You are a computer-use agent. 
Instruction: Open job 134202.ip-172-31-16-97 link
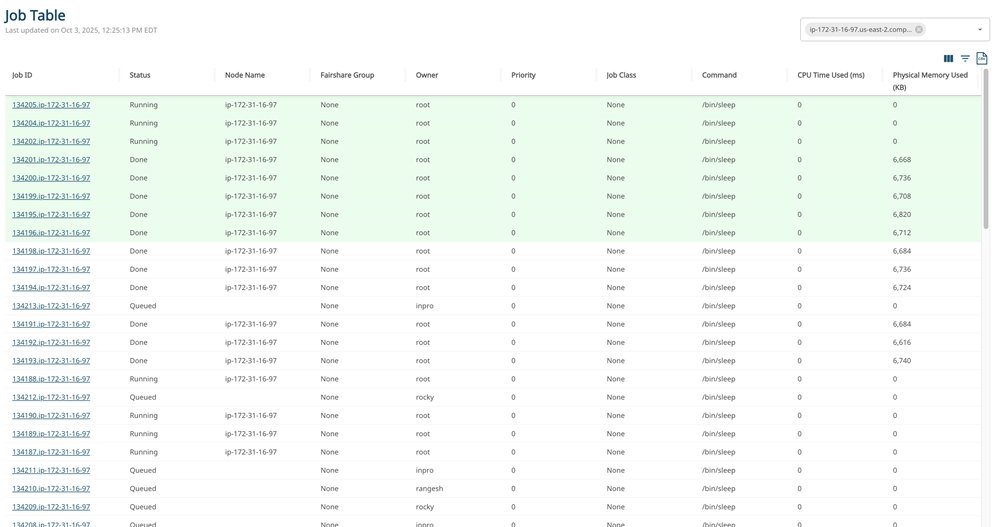click(x=51, y=142)
